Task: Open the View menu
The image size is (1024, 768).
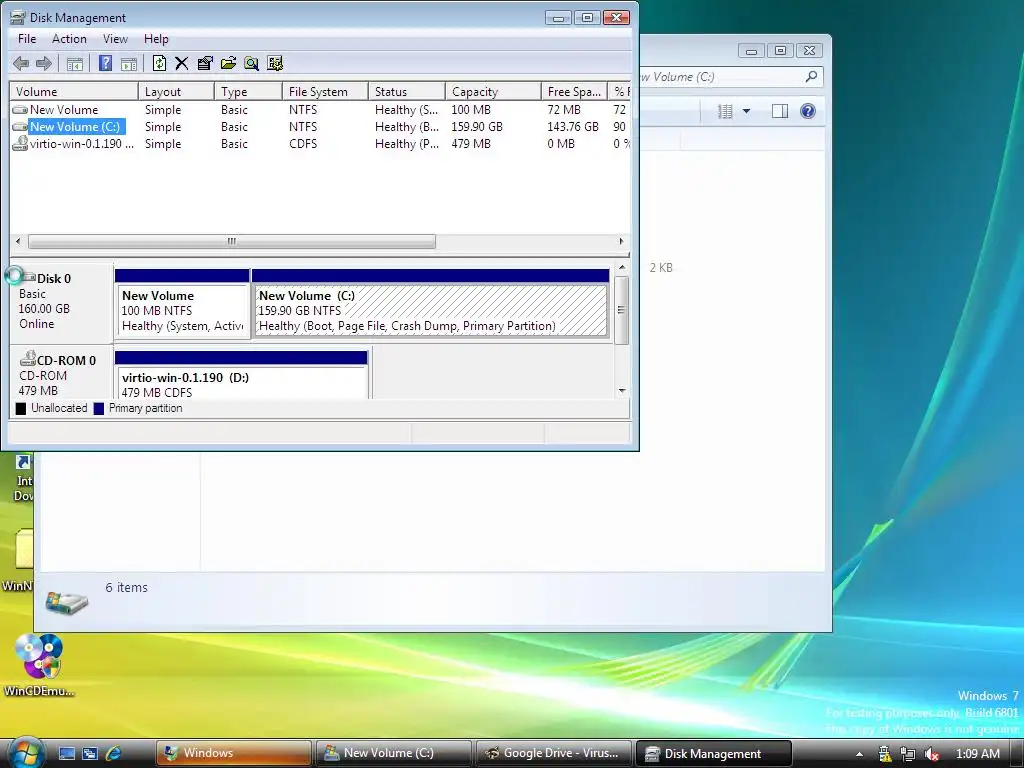Action: (x=115, y=39)
